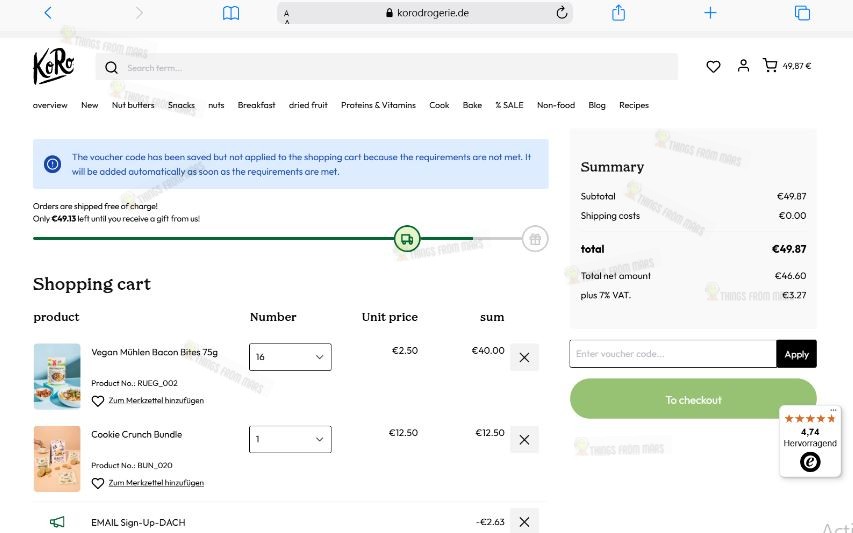The image size is (853, 533).
Task: Select the Shipping costs €0.00 value
Action: coord(792,215)
